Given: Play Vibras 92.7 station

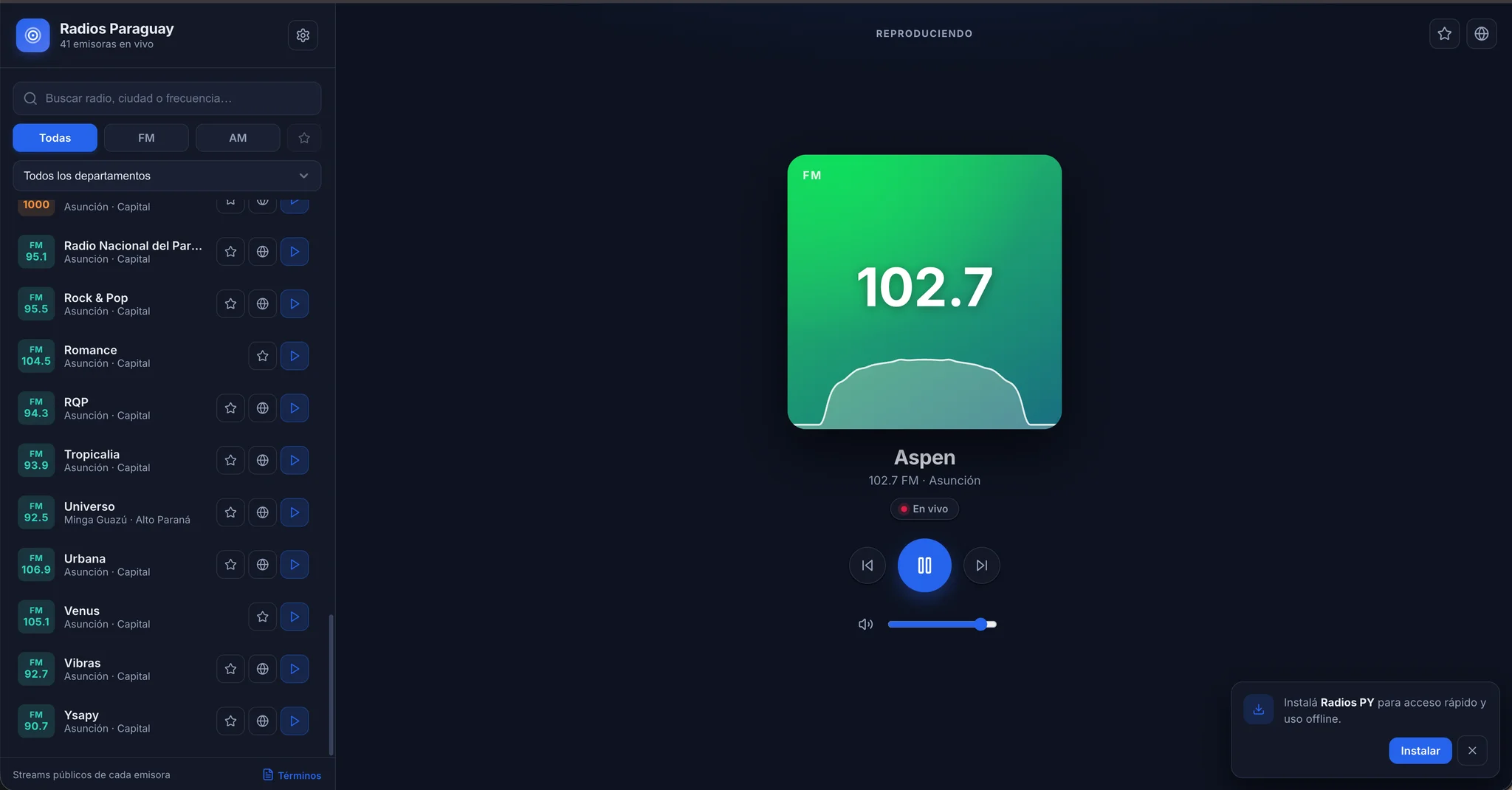Looking at the screenshot, I should click(295, 669).
